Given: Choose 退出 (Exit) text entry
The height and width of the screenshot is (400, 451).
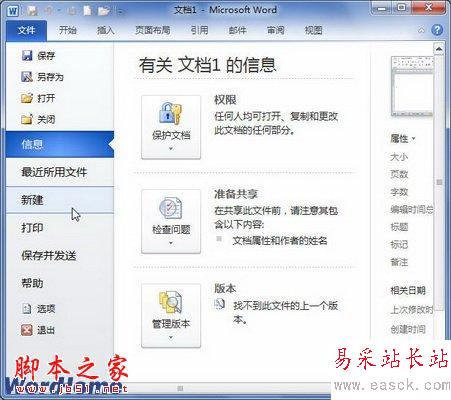Looking at the screenshot, I should coord(46,330).
